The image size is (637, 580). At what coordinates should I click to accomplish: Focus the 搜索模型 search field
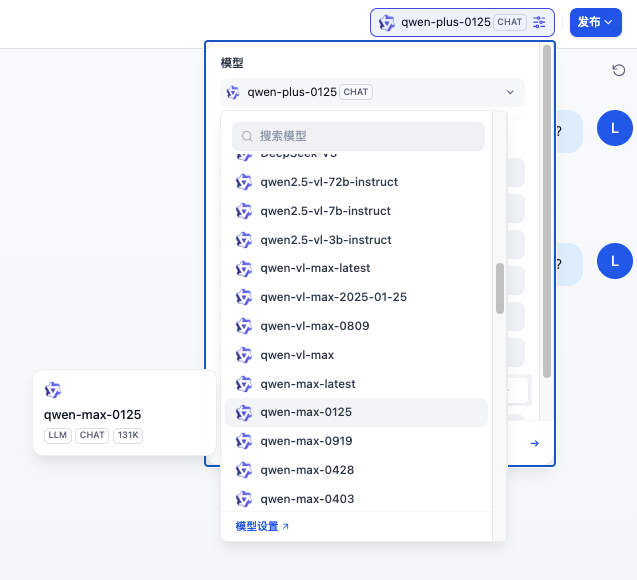point(358,136)
